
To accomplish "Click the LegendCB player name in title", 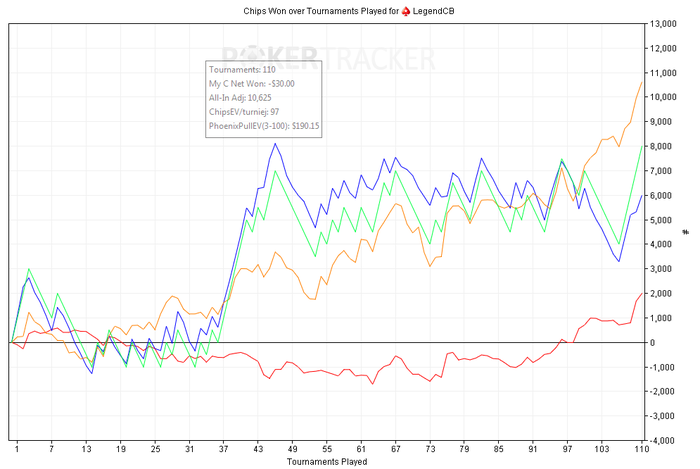I will pos(433,11).
